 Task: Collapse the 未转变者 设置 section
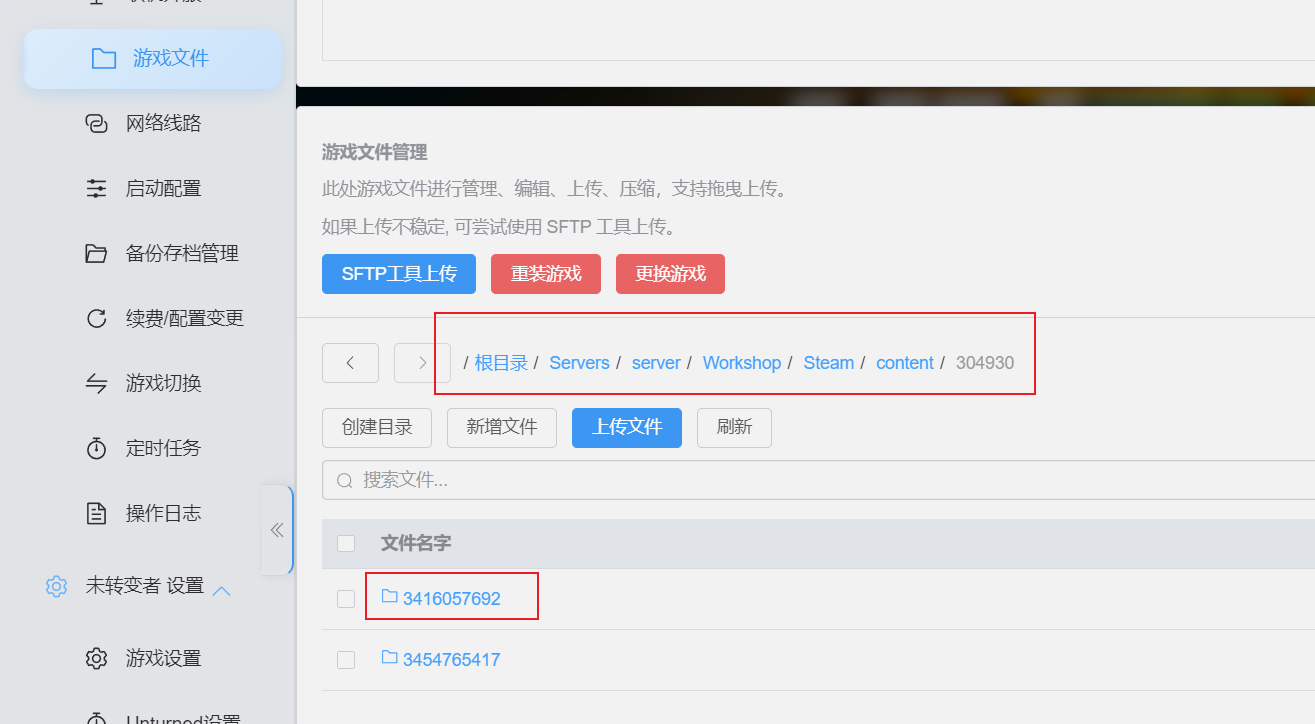point(222,589)
